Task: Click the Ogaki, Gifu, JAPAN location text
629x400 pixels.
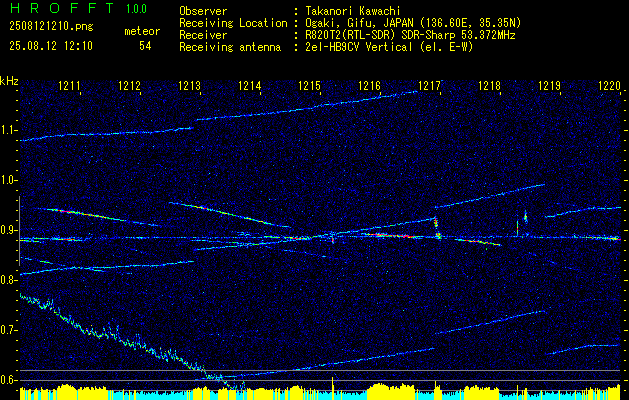Action: pos(414,23)
